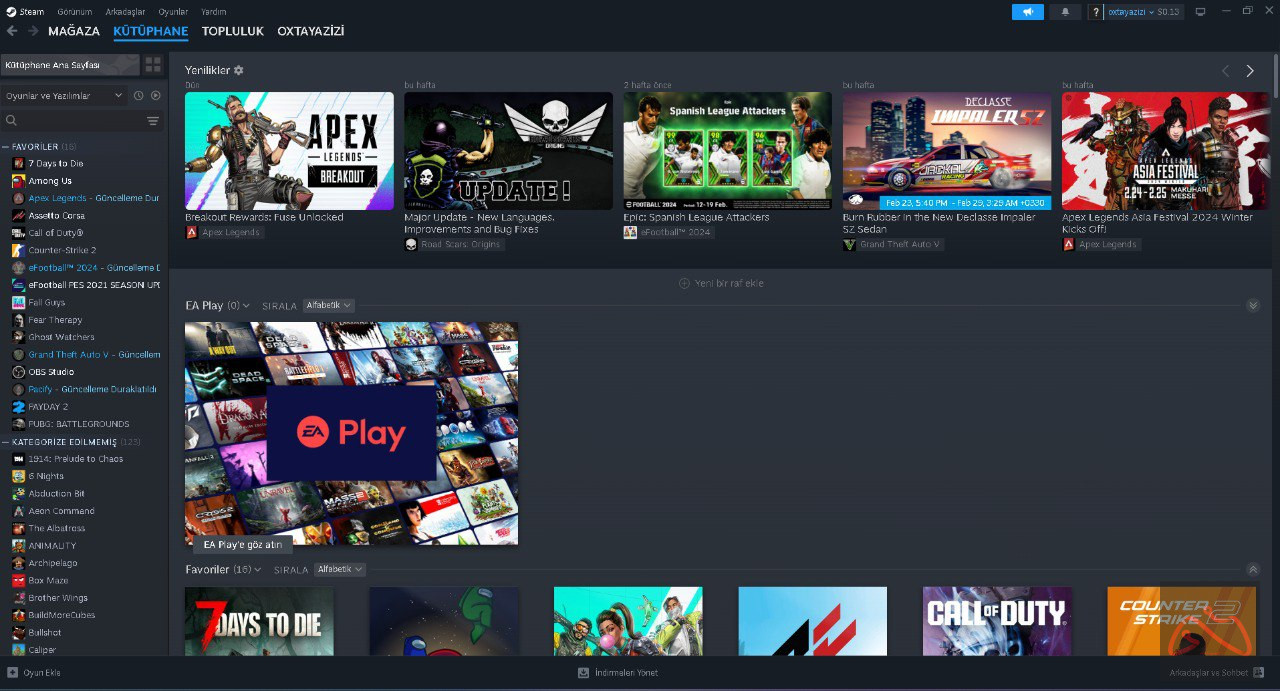Collapse the FAVORİLER category in sidebar
Image resolution: width=1280 pixels, height=691 pixels.
(x=6, y=147)
